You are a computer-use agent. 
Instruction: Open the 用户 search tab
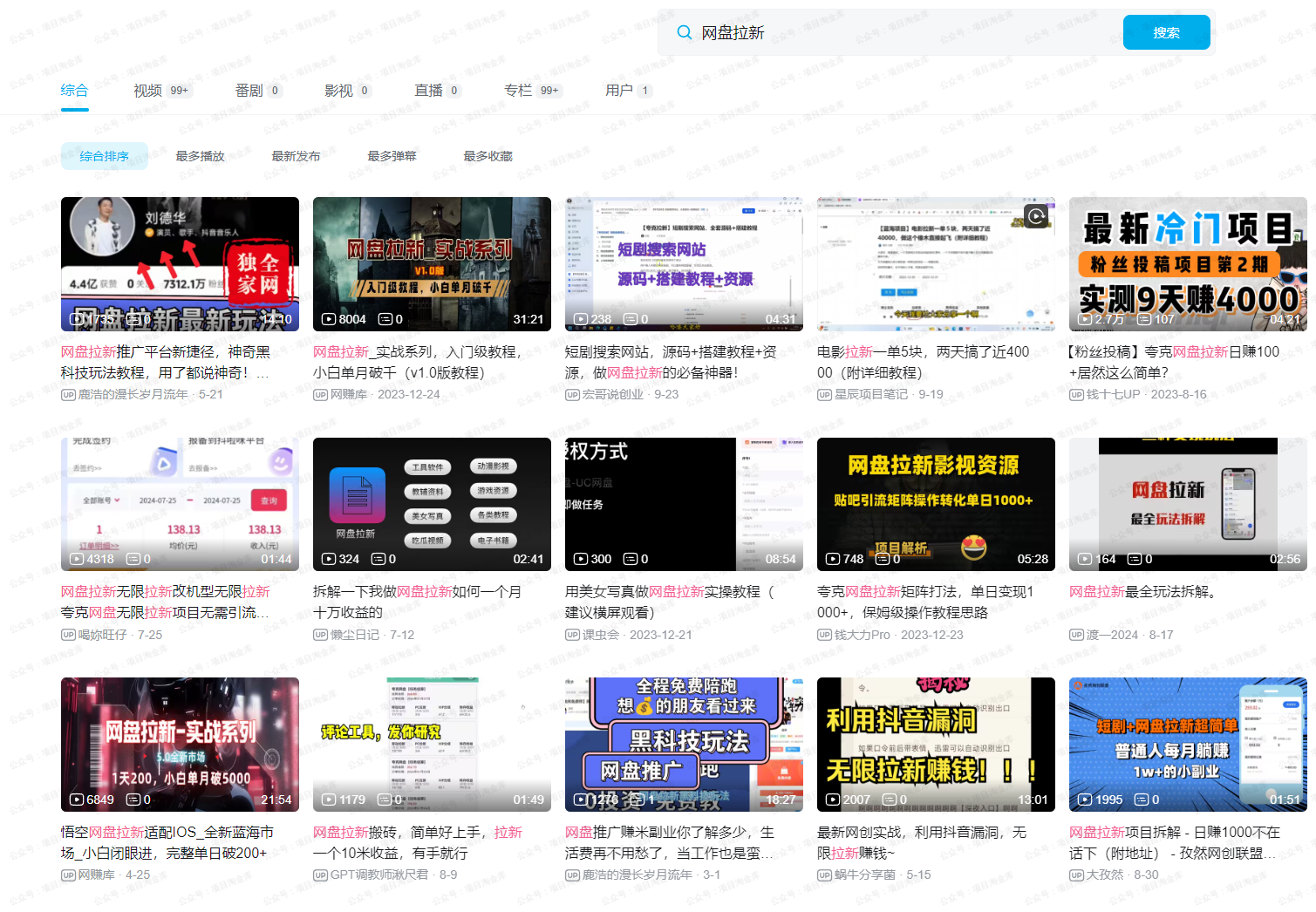[x=617, y=90]
